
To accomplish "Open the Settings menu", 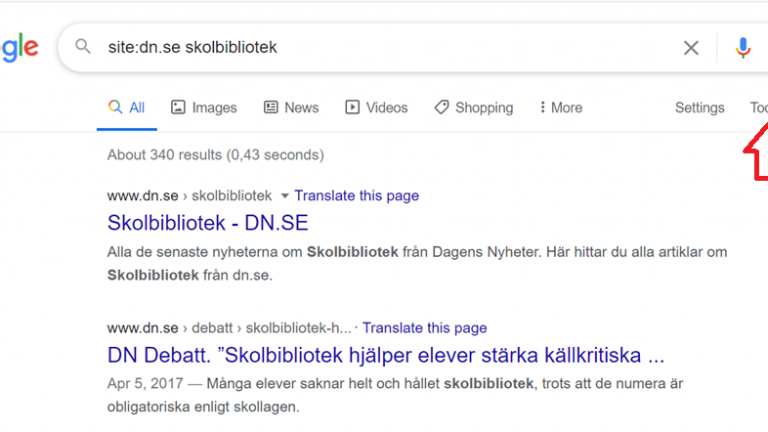I will point(699,108).
